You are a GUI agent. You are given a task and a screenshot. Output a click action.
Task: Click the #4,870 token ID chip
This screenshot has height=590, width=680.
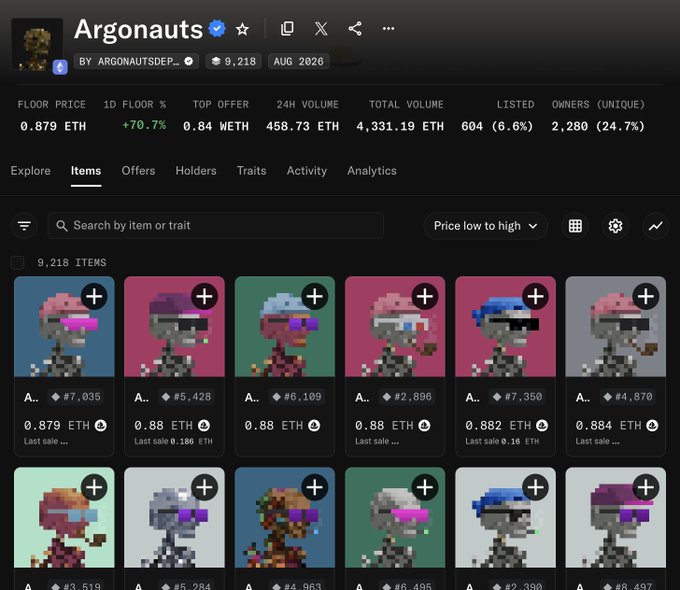coord(628,397)
